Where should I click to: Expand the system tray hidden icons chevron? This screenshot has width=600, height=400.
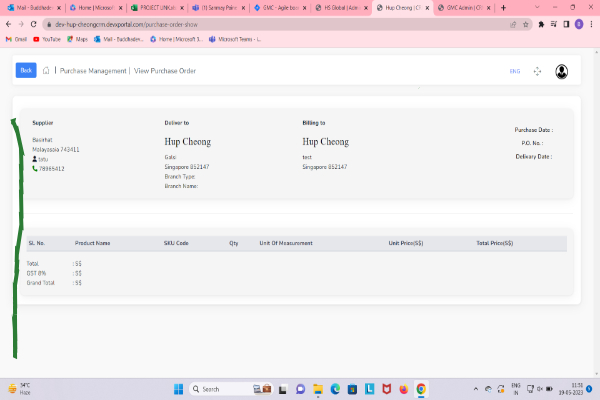(474, 388)
